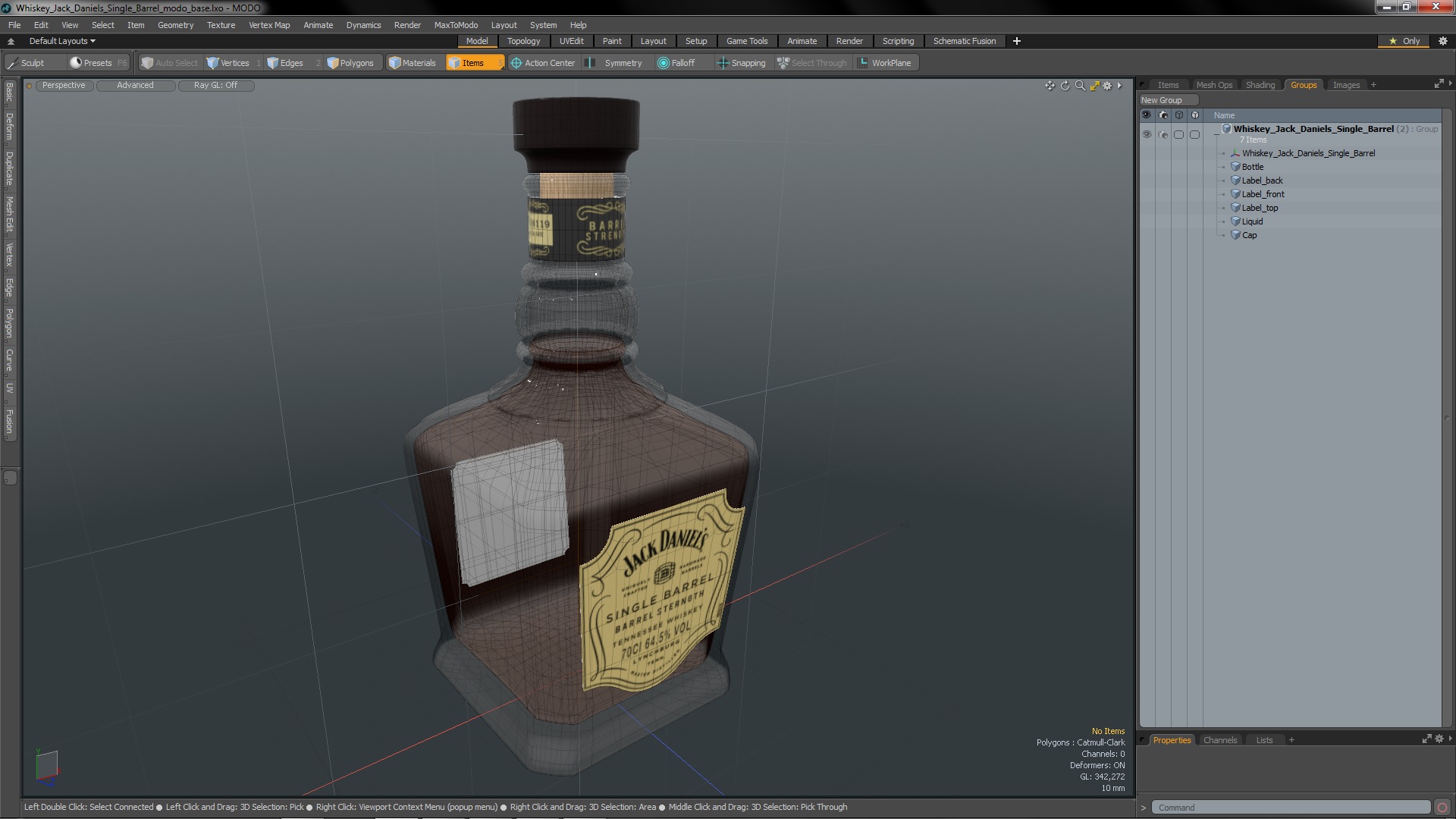
Task: Toggle the Only star option
Action: pyautogui.click(x=1404, y=41)
